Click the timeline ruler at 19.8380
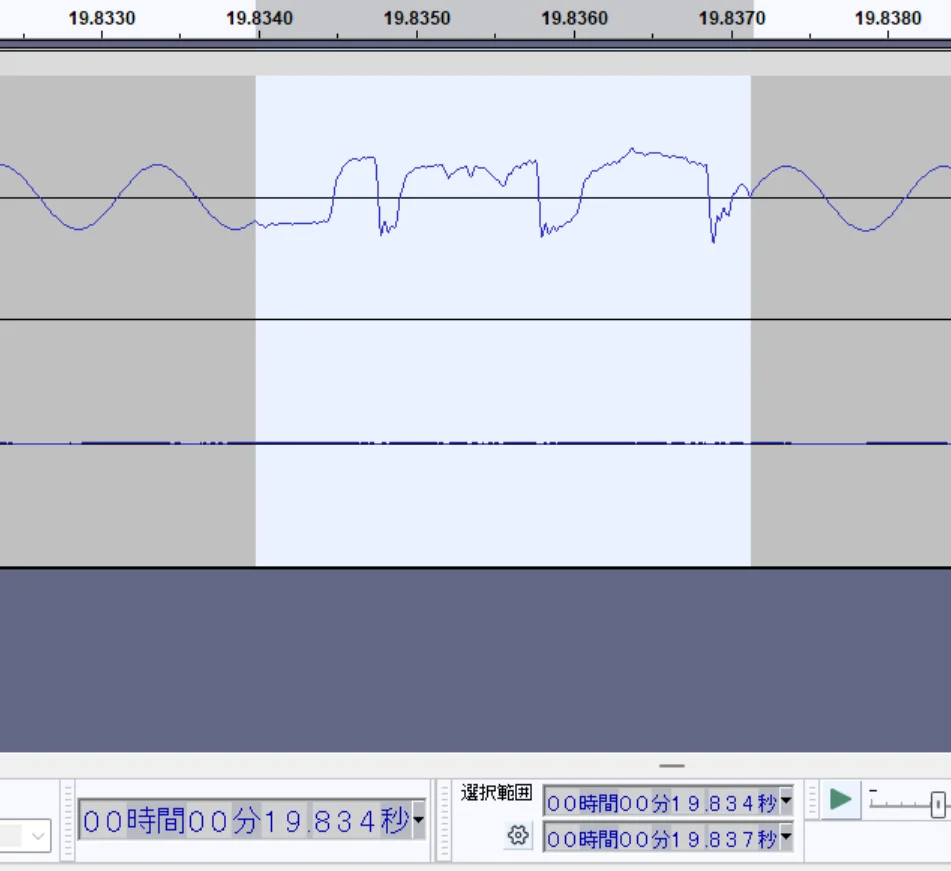This screenshot has height=871, width=951. click(888, 19)
